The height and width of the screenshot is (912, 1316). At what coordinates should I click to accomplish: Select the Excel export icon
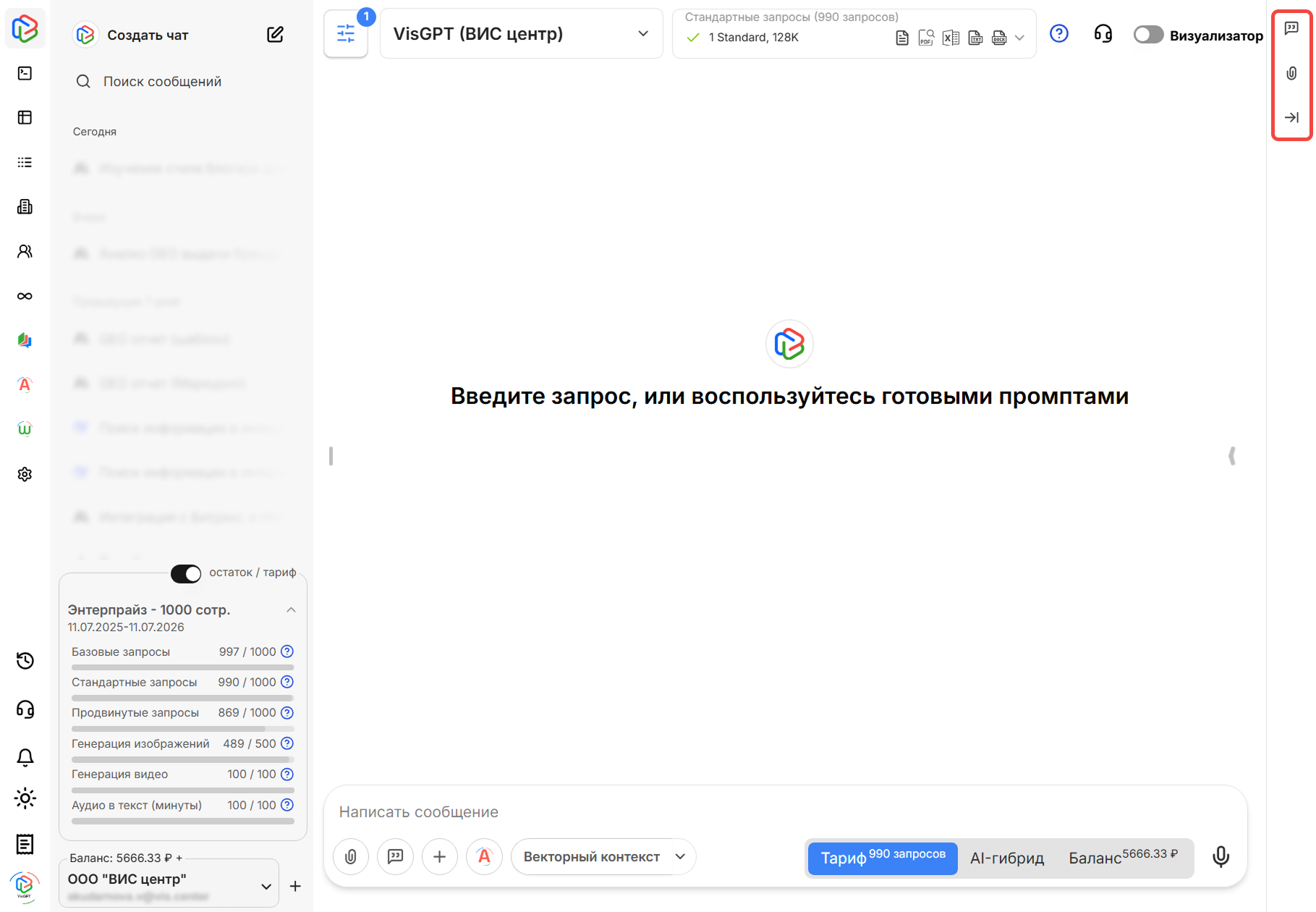coord(951,38)
